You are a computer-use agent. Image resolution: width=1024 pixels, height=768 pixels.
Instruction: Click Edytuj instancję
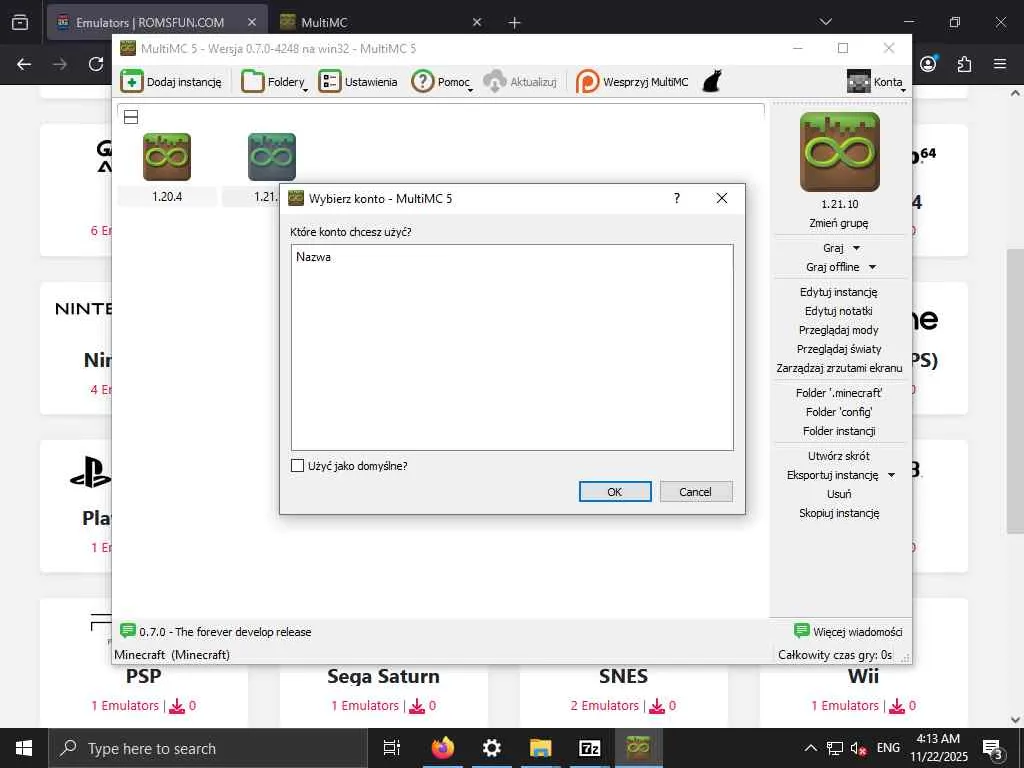pyautogui.click(x=839, y=292)
